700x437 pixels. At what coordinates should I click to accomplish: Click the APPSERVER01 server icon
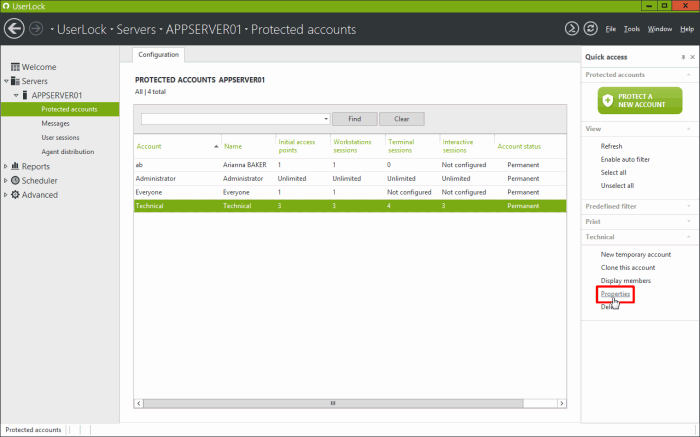tap(25, 95)
